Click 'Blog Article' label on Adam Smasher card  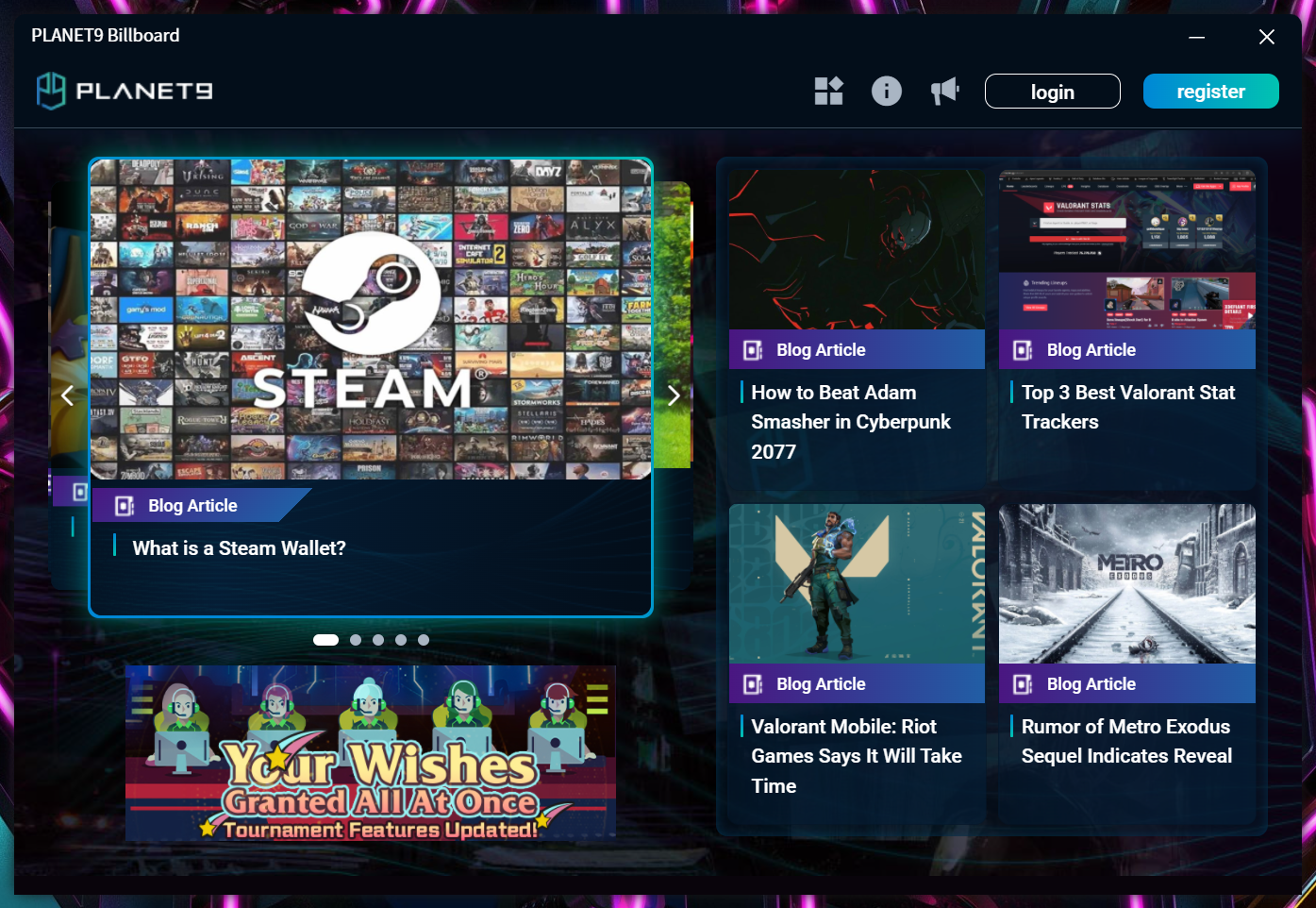[x=821, y=350]
